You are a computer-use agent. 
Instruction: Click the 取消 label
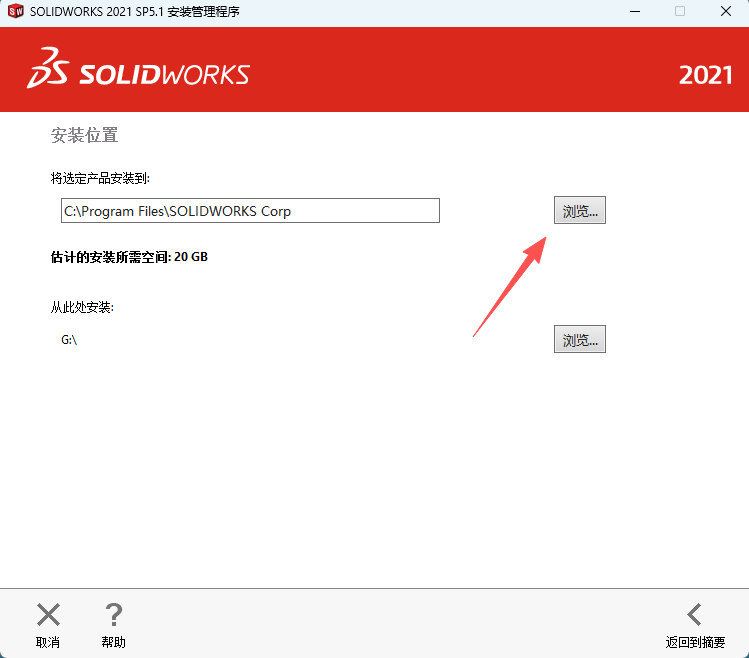click(48, 642)
